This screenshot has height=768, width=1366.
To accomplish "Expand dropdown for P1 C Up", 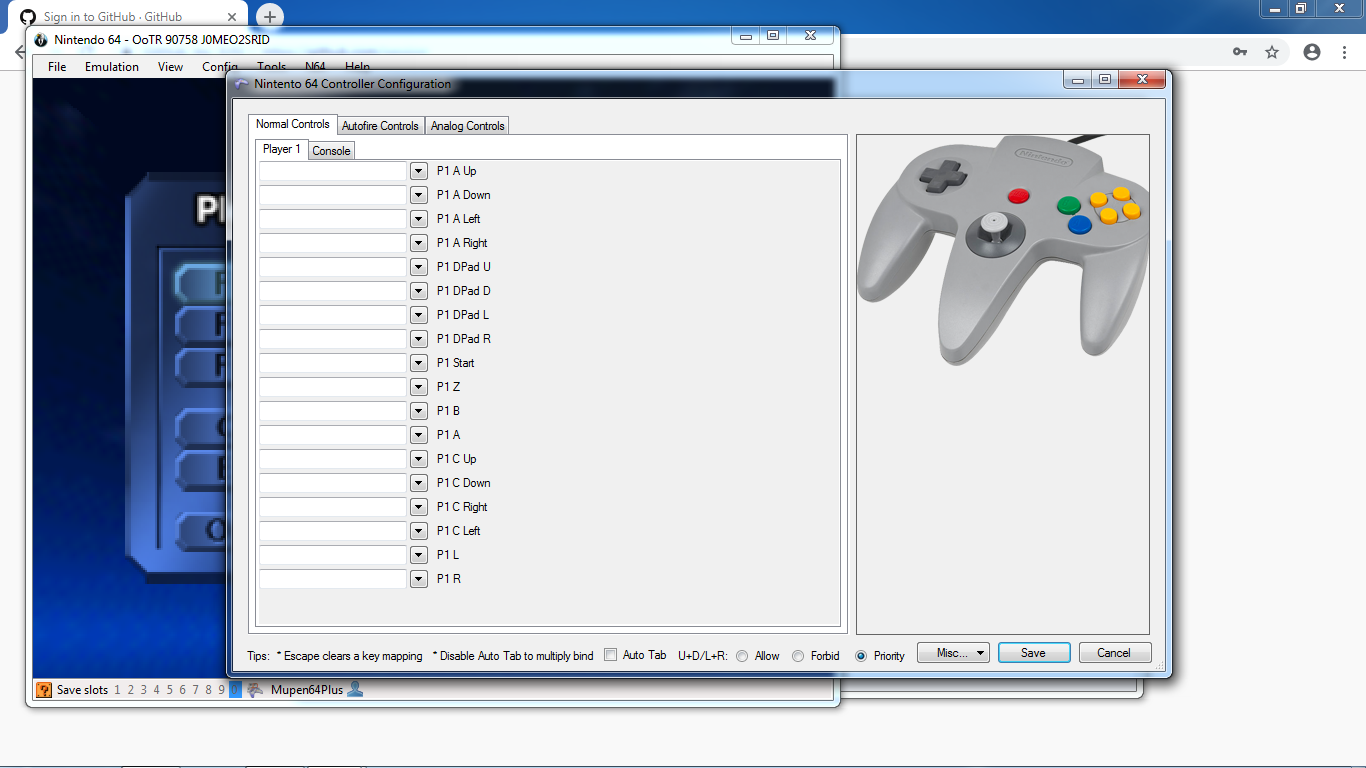I will [419, 459].
